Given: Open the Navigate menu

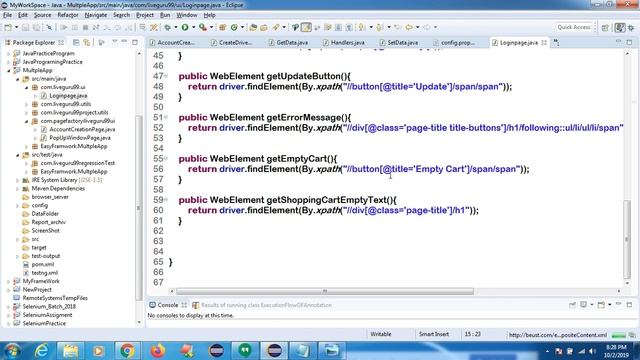Looking at the screenshot, I should [96, 15].
